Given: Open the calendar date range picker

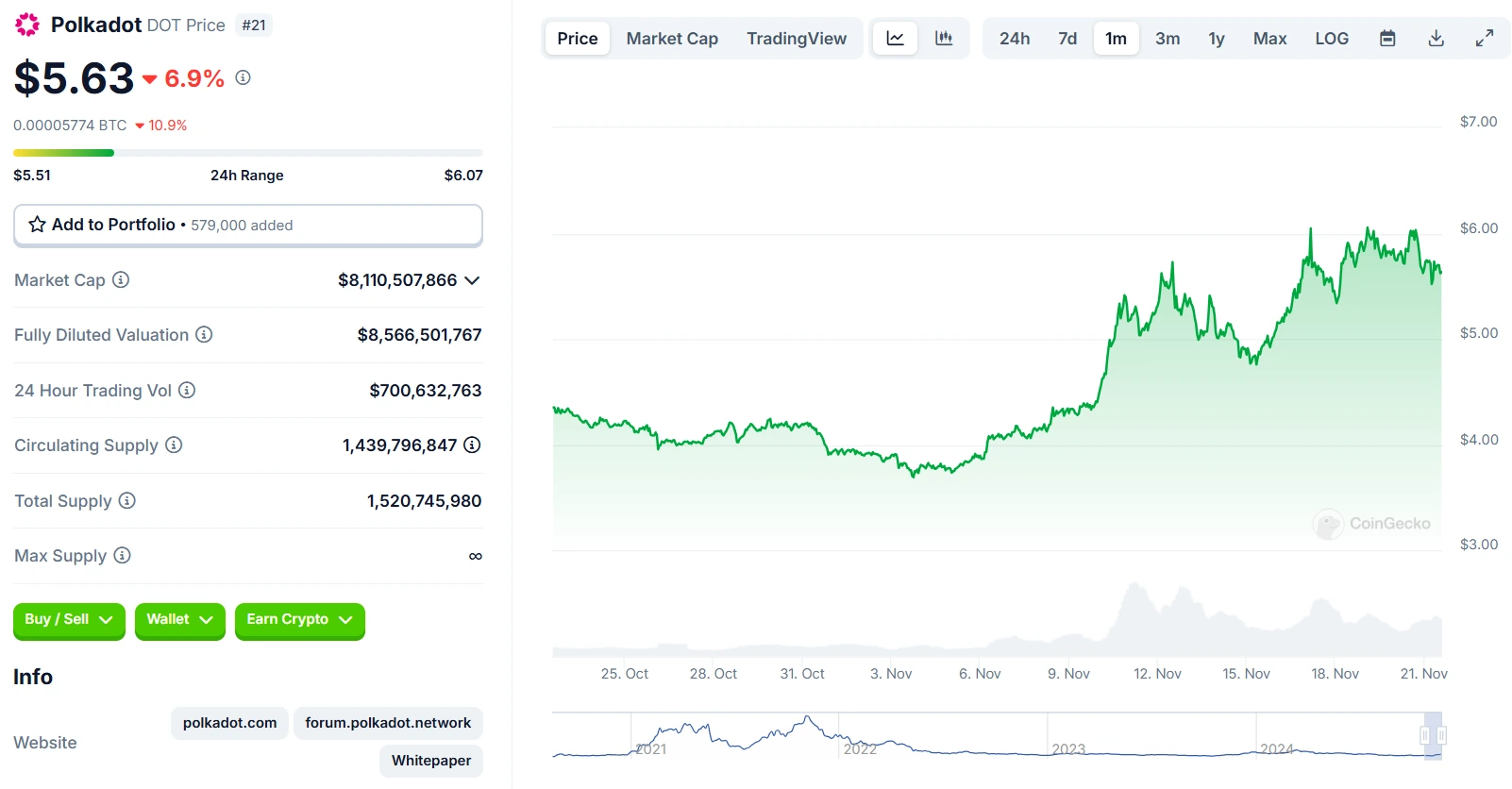Looking at the screenshot, I should click(1387, 39).
